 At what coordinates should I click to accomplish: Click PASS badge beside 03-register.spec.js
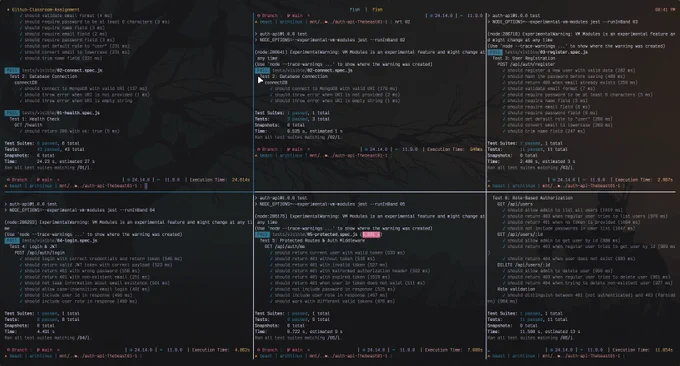(495, 52)
